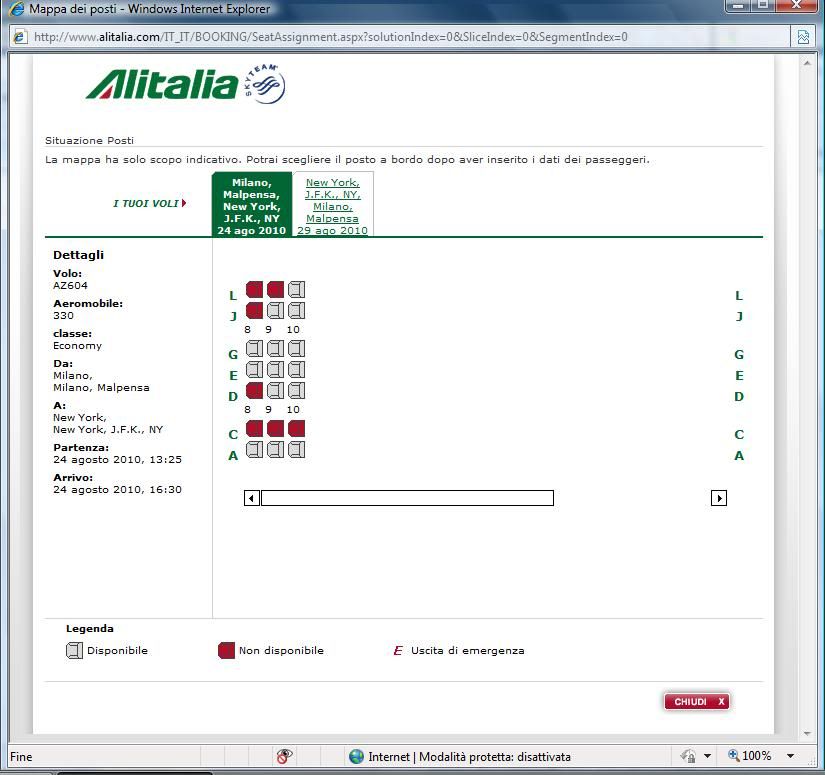This screenshot has height=775, width=825.
Task: Click unavailable seat 9C
Action: (276, 428)
